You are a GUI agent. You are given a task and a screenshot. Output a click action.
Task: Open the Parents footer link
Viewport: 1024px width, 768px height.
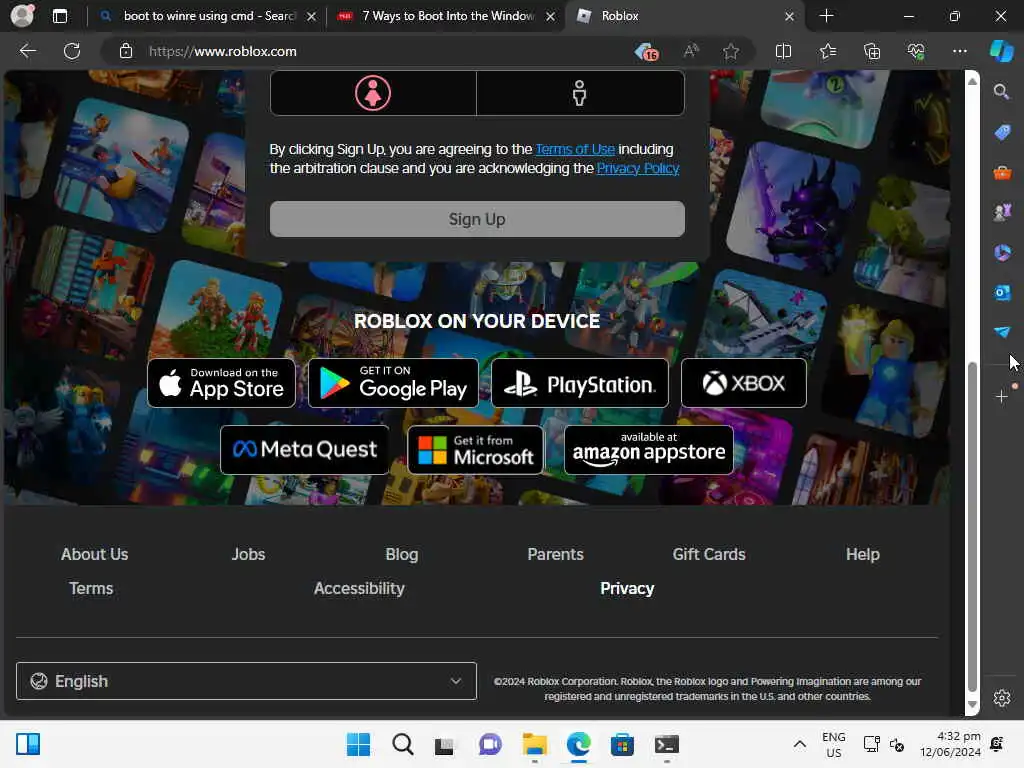point(555,554)
